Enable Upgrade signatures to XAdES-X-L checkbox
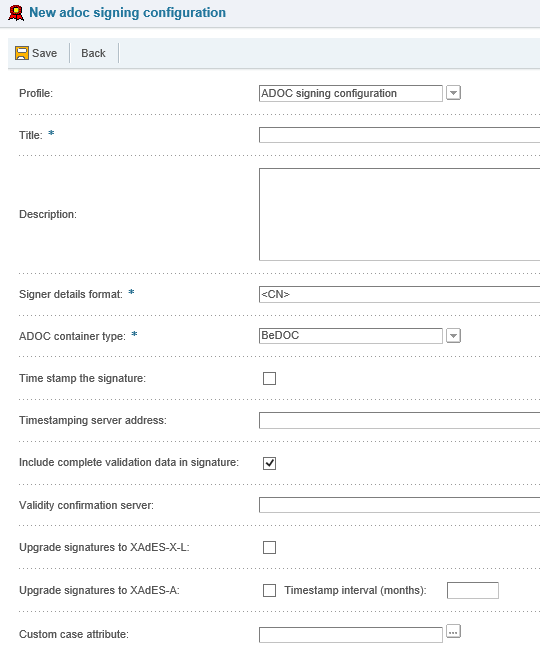The height and width of the screenshot is (654, 540). click(269, 547)
